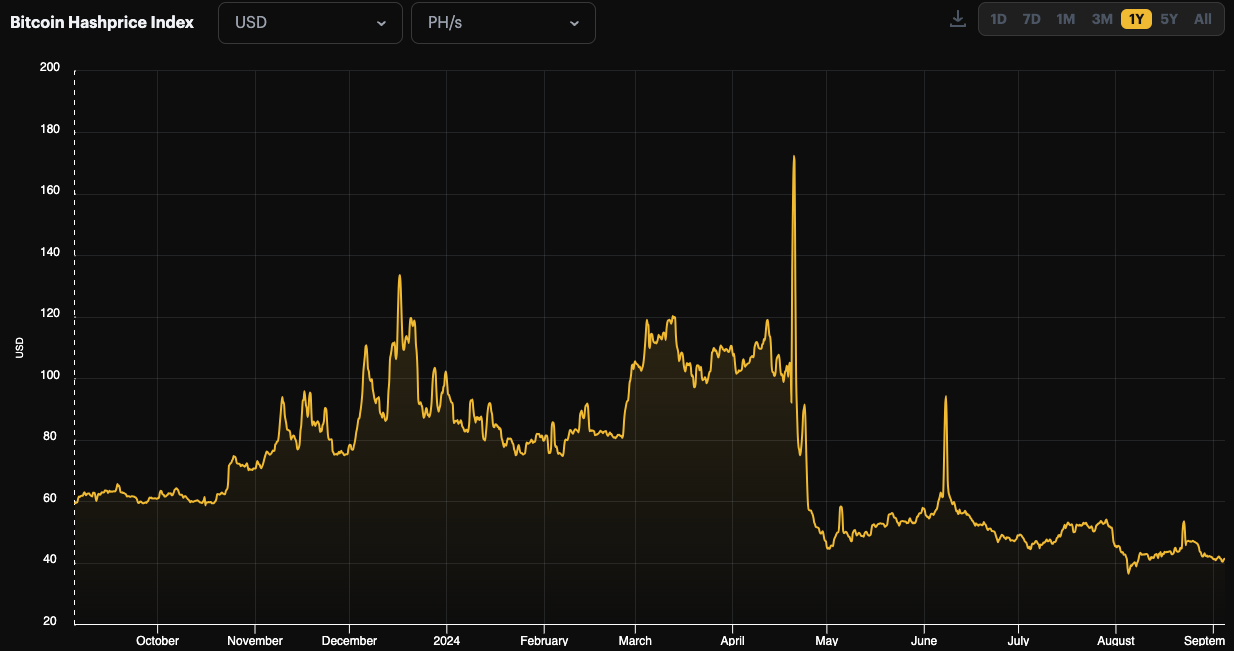1234x651 pixels.
Task: Switch chart range to 7D
Action: (1032, 19)
